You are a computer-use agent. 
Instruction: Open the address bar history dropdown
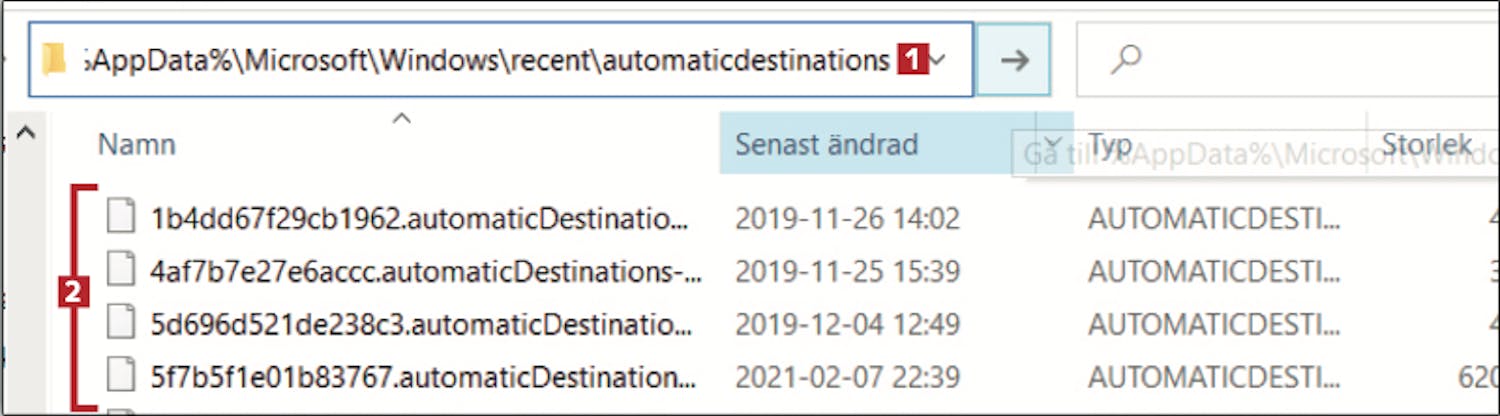point(940,61)
